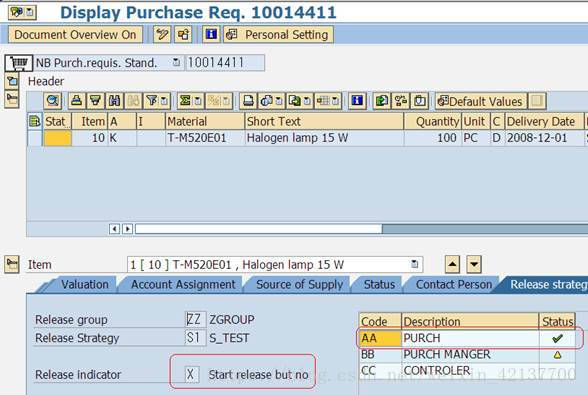Switch to the Contact Person tab
Image resolution: width=588 pixels, height=395 pixels.
click(454, 284)
